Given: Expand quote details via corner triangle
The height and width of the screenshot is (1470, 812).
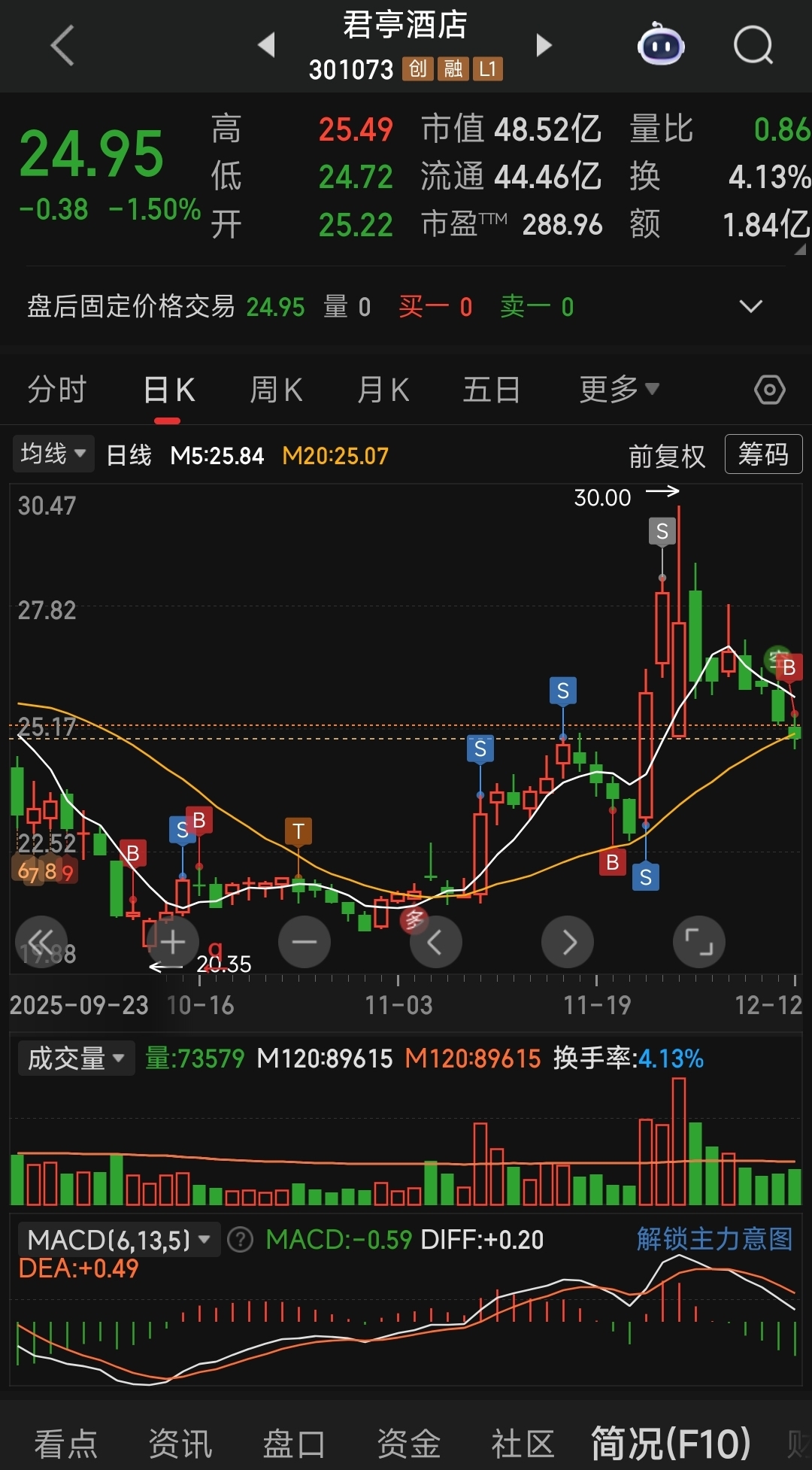Looking at the screenshot, I should point(799,249).
